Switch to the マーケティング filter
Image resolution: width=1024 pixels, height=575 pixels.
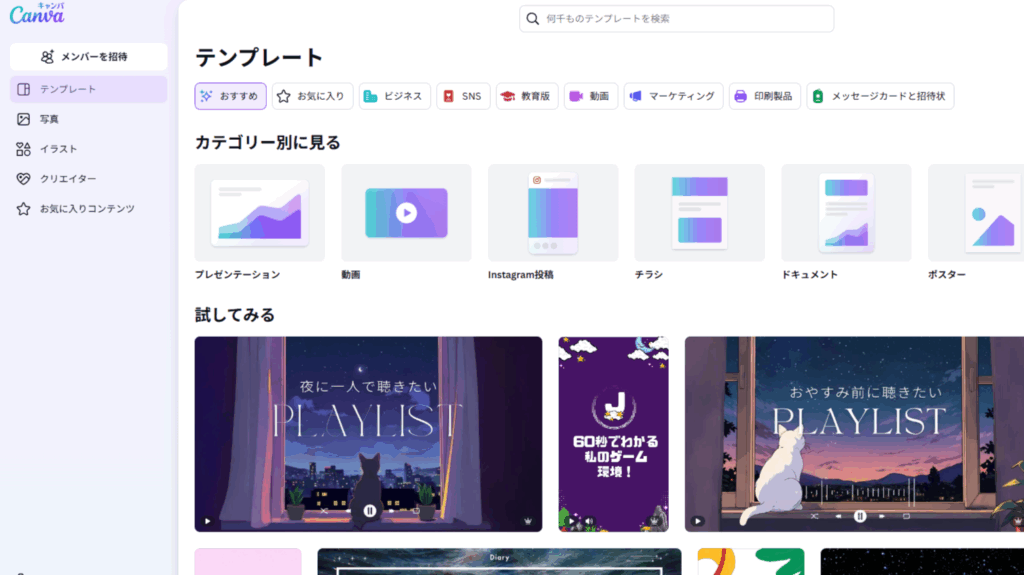(673, 97)
